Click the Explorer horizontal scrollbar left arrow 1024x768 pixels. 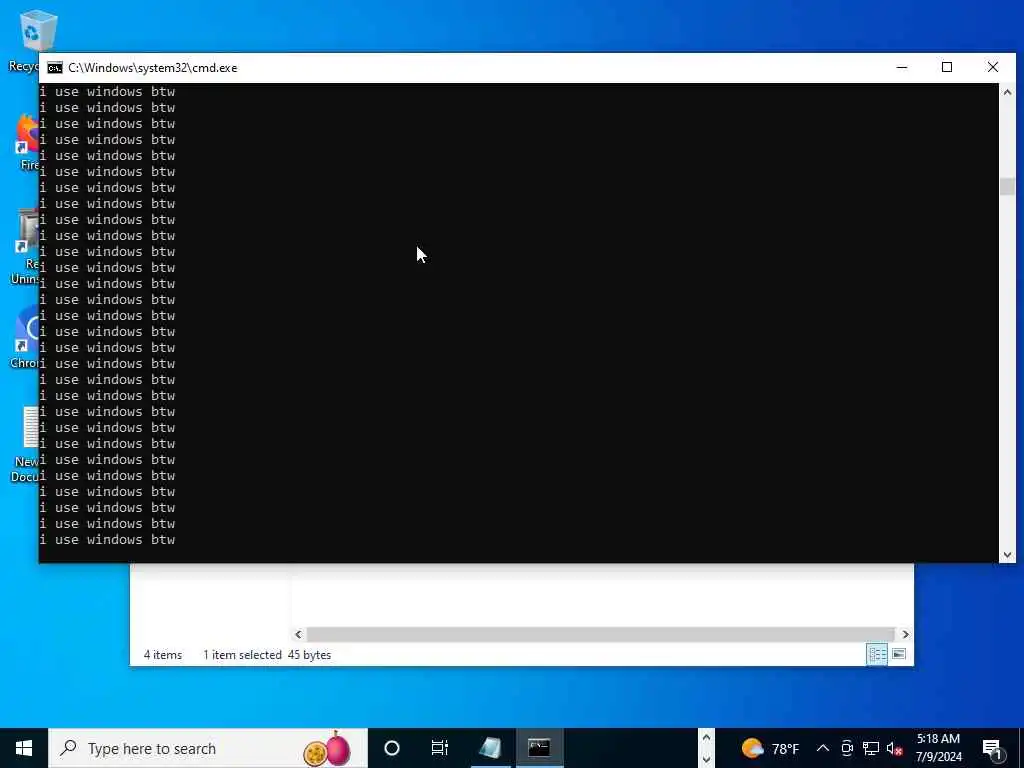(298, 634)
